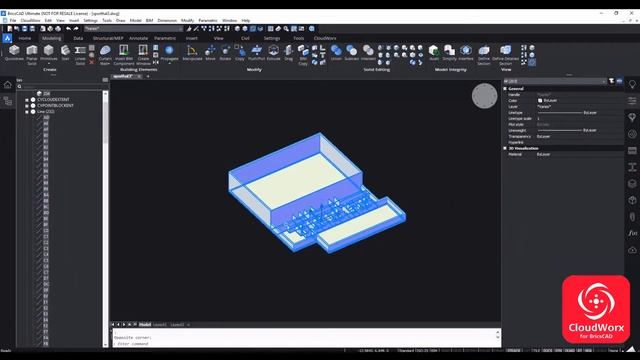Collapse the General properties section
This screenshot has width=640, height=360.
pyautogui.click(x=505, y=89)
